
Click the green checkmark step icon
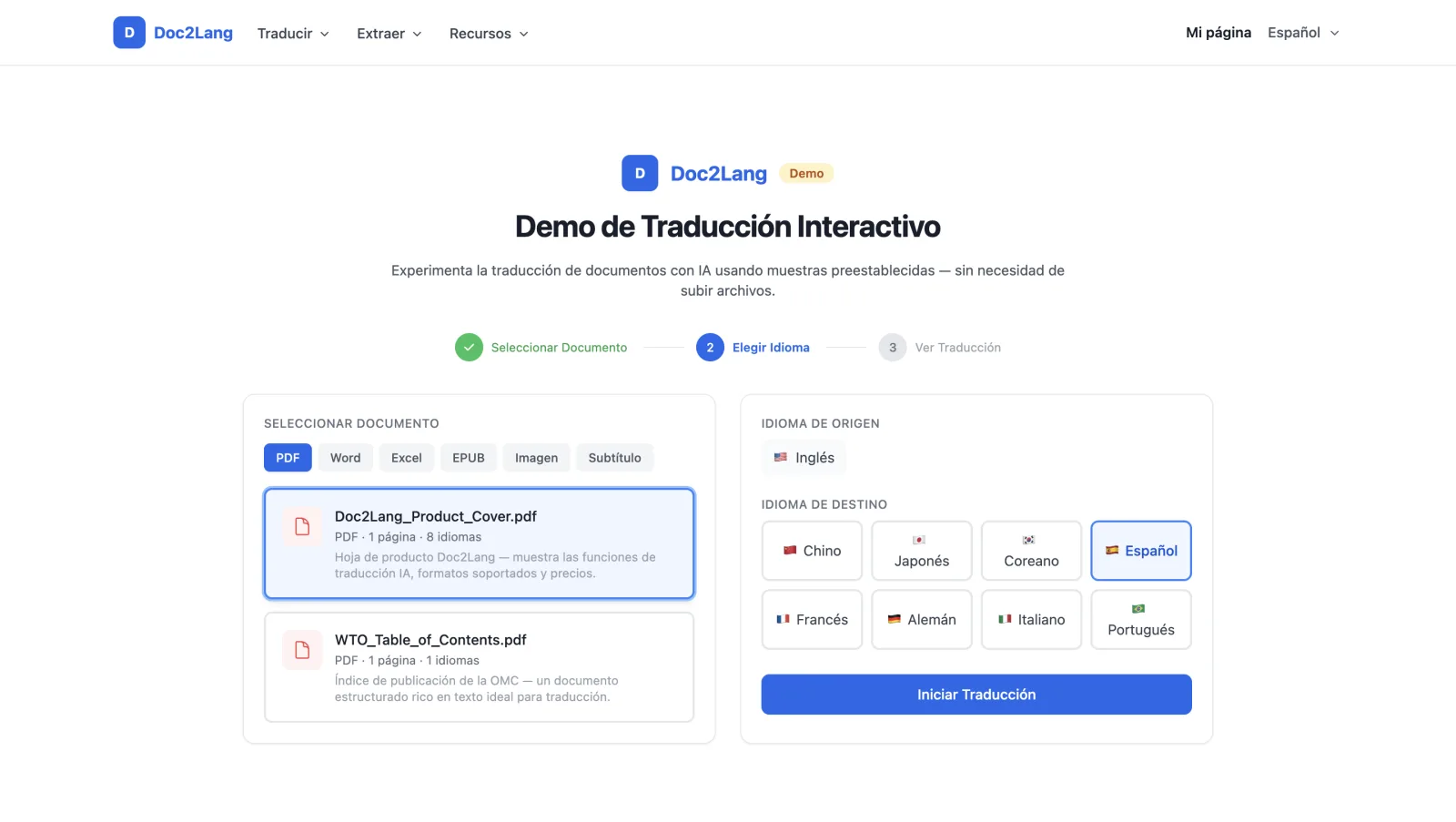tap(469, 348)
